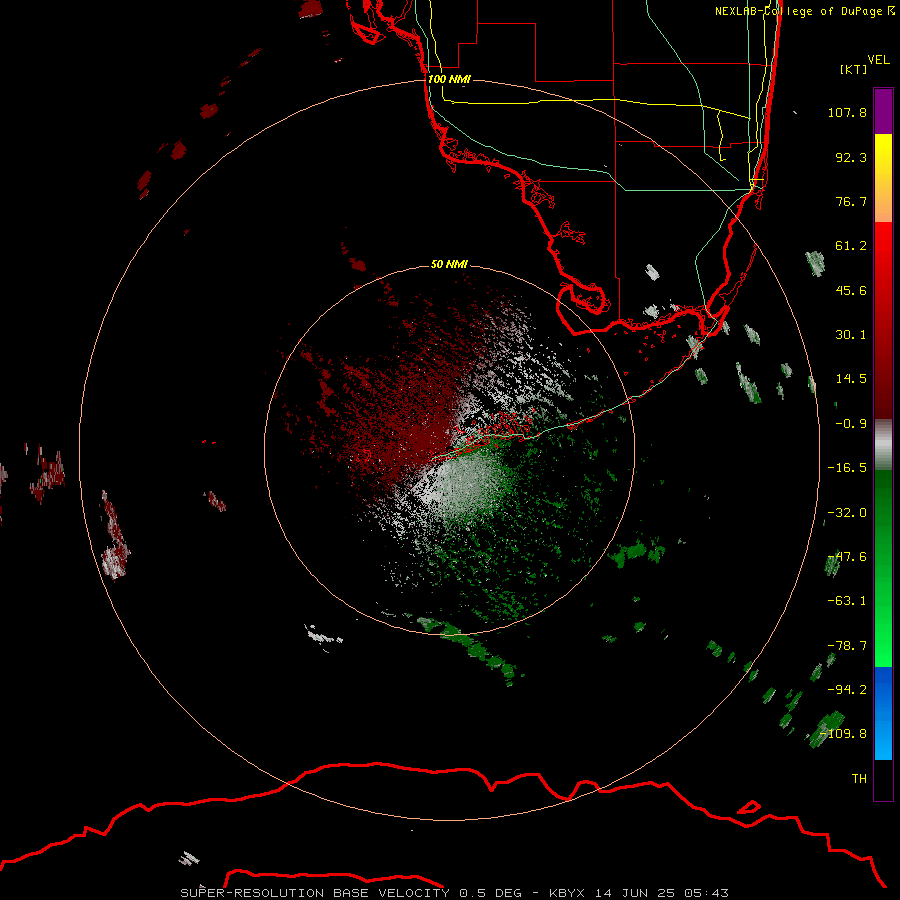Click the 61.2 velocity scale value
The image size is (900, 900).
click(851, 246)
